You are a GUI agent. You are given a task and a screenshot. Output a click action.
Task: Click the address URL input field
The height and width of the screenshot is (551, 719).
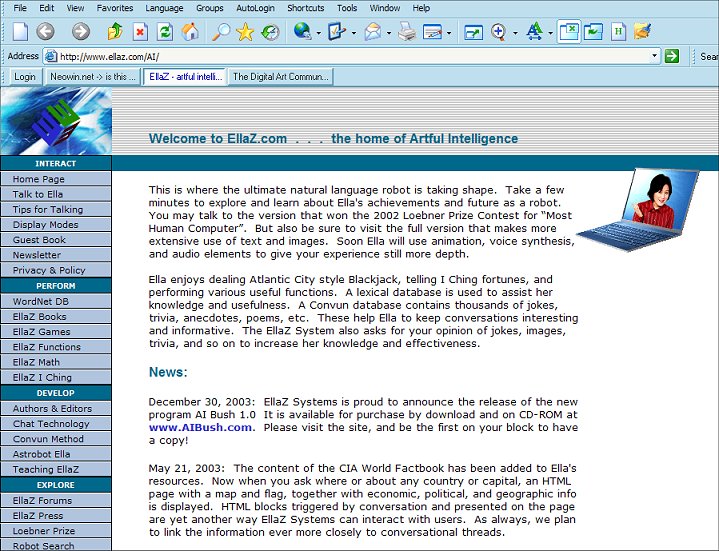[353, 56]
